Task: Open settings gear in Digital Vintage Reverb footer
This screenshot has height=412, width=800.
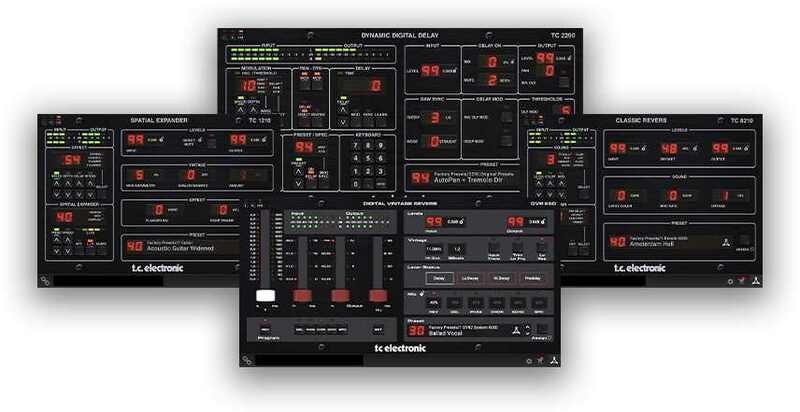Action: (x=529, y=360)
